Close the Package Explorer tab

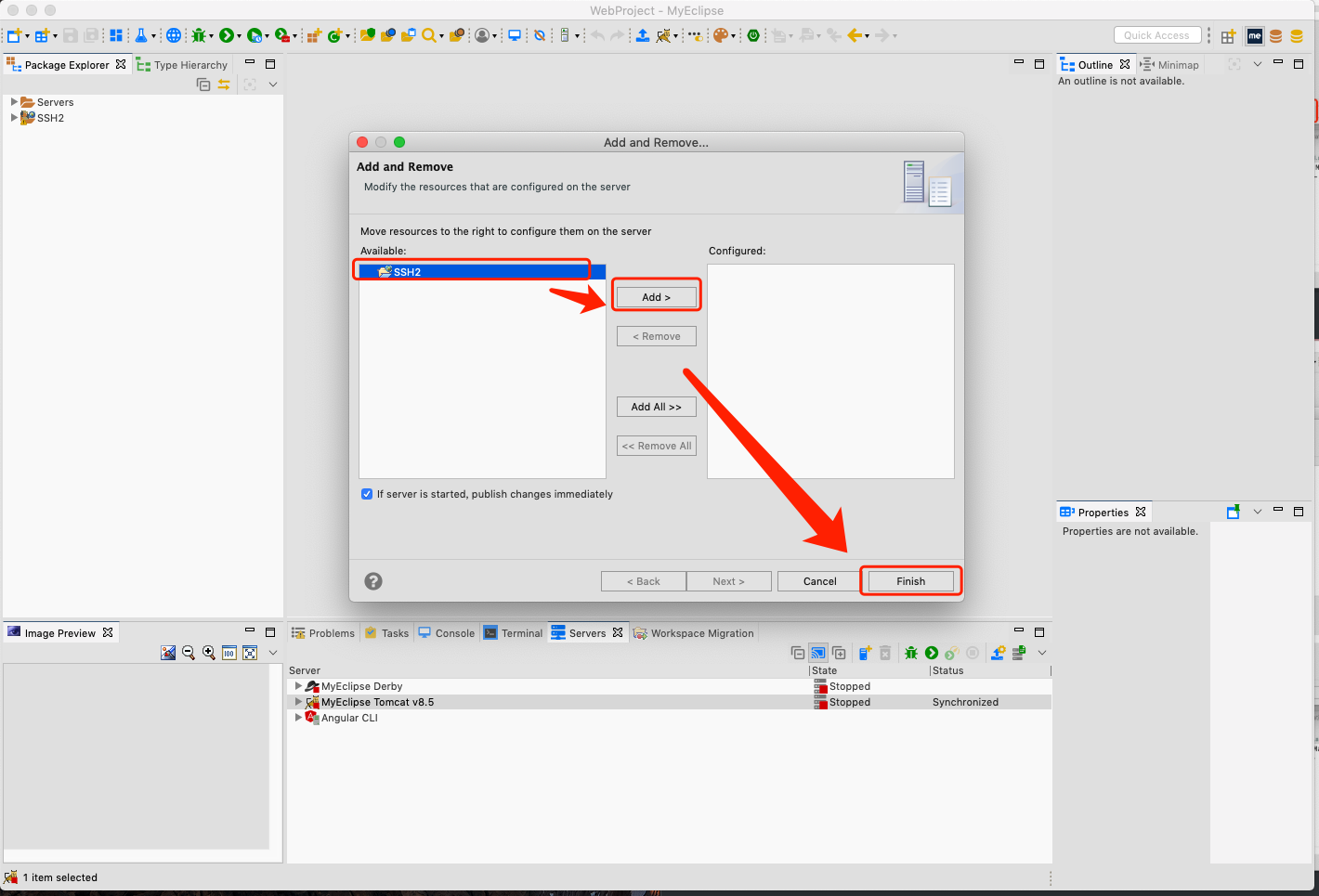(121, 64)
